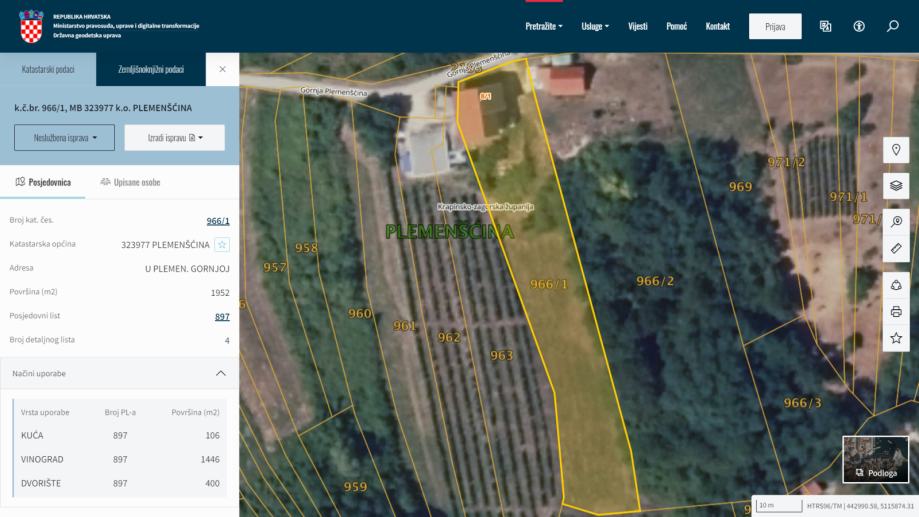The image size is (919, 517).
Task: Select the ruler measurement tool
Action: pyautogui.click(x=896, y=249)
